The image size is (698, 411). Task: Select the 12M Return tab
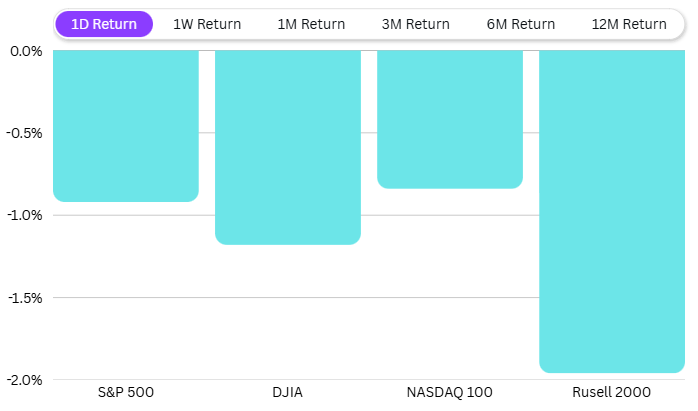[628, 24]
